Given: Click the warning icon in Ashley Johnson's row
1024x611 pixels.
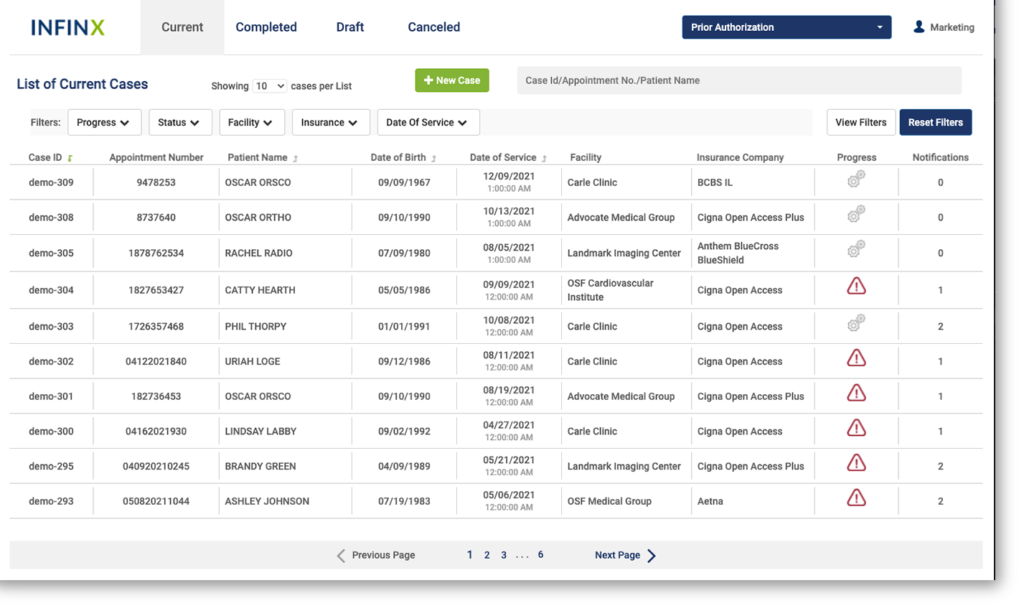Looking at the screenshot, I should click(856, 498).
